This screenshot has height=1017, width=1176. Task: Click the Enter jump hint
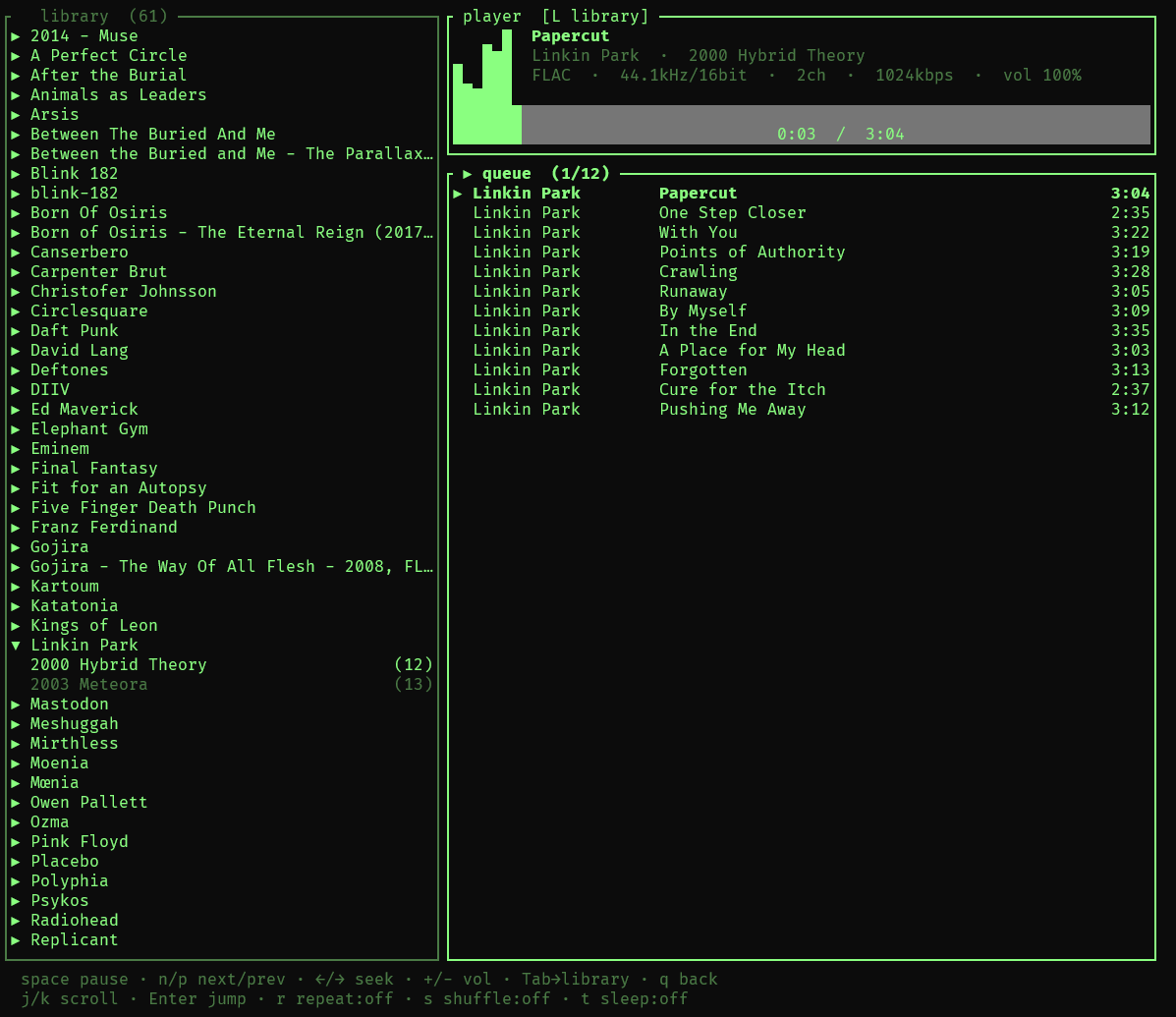click(x=197, y=999)
